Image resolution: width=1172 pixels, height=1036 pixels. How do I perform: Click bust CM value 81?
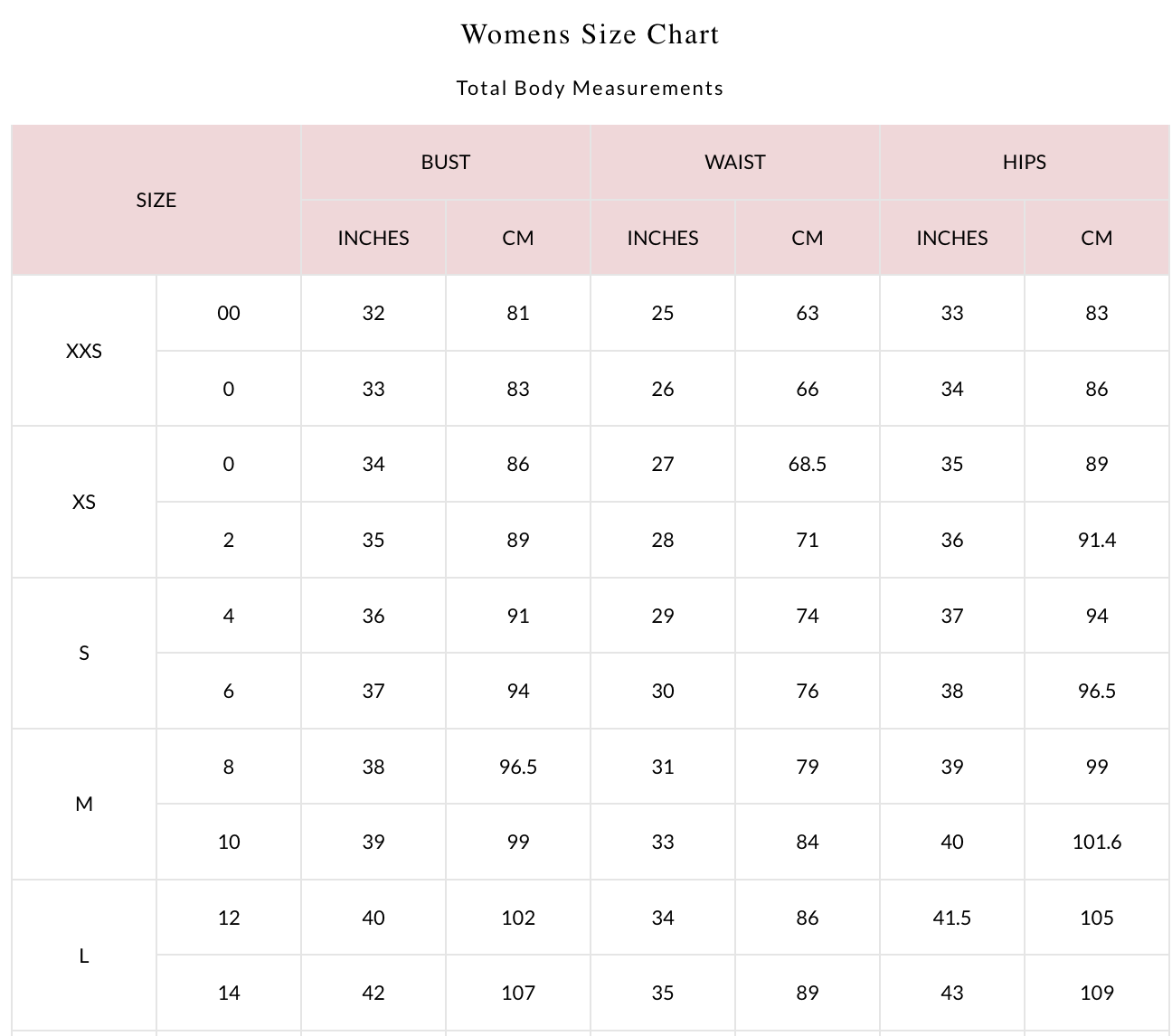point(518,313)
